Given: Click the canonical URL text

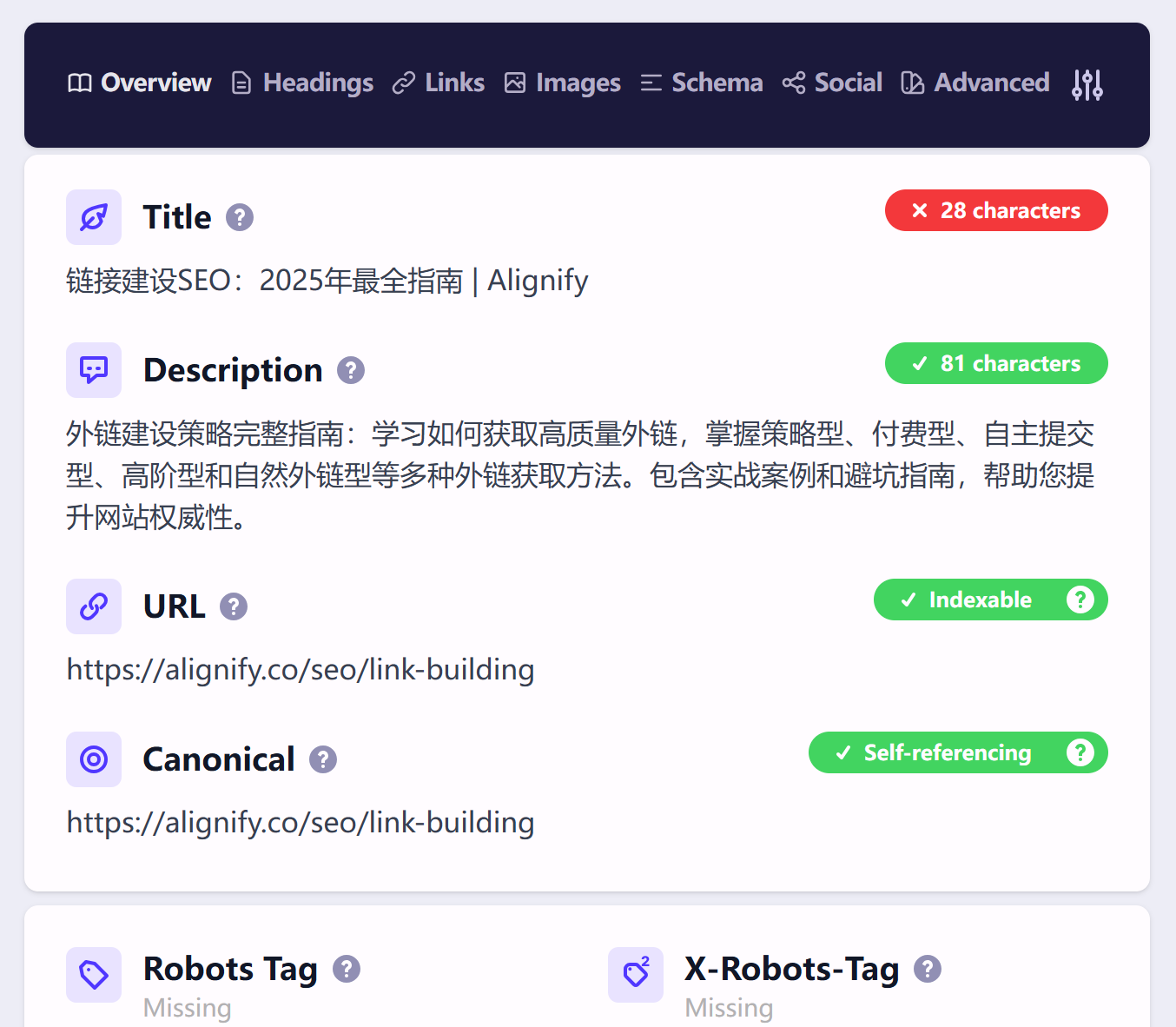Looking at the screenshot, I should pos(300,822).
